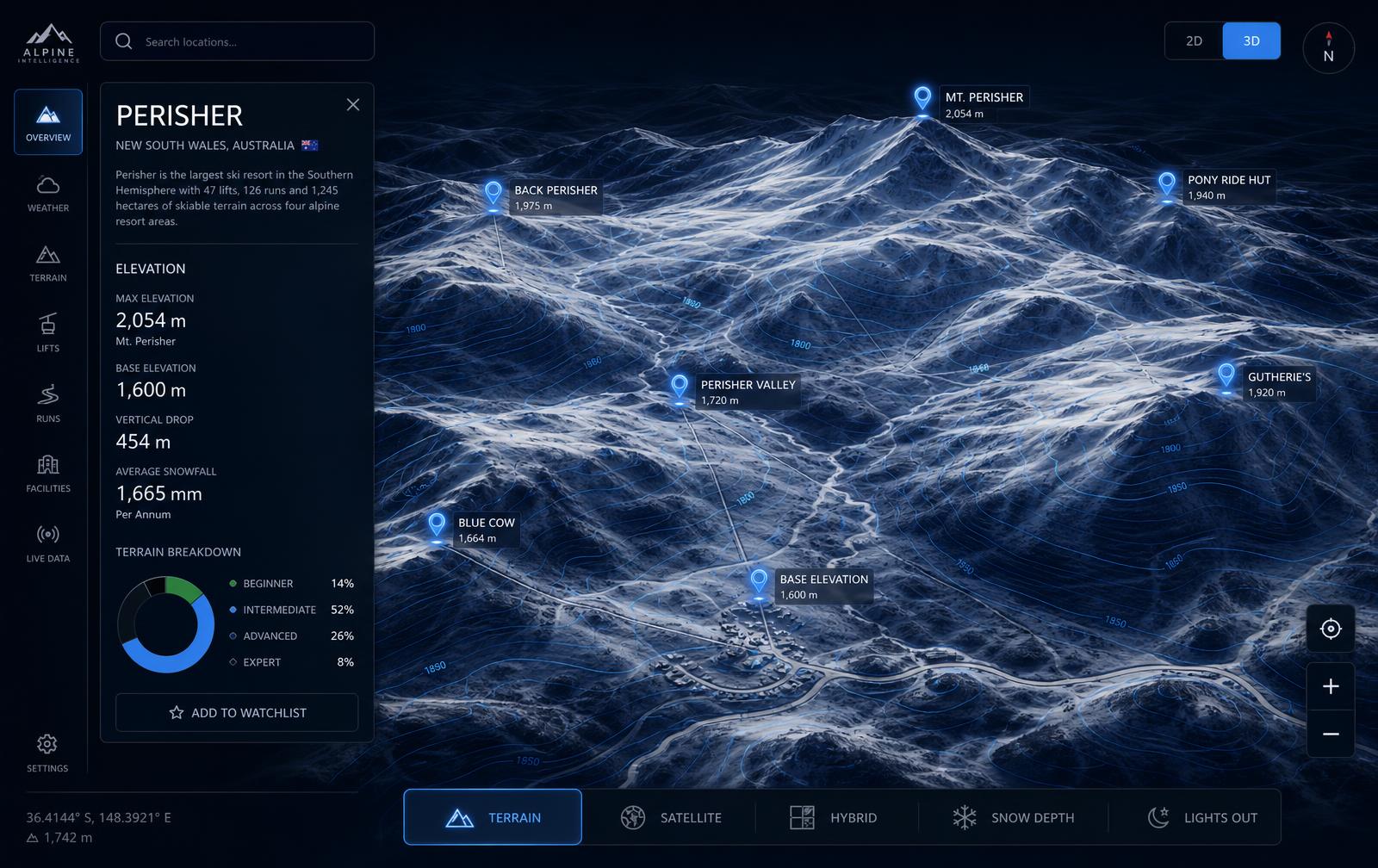Screen dimensions: 1378x868
Task: Click the compass north indicator
Action: click(x=1328, y=47)
